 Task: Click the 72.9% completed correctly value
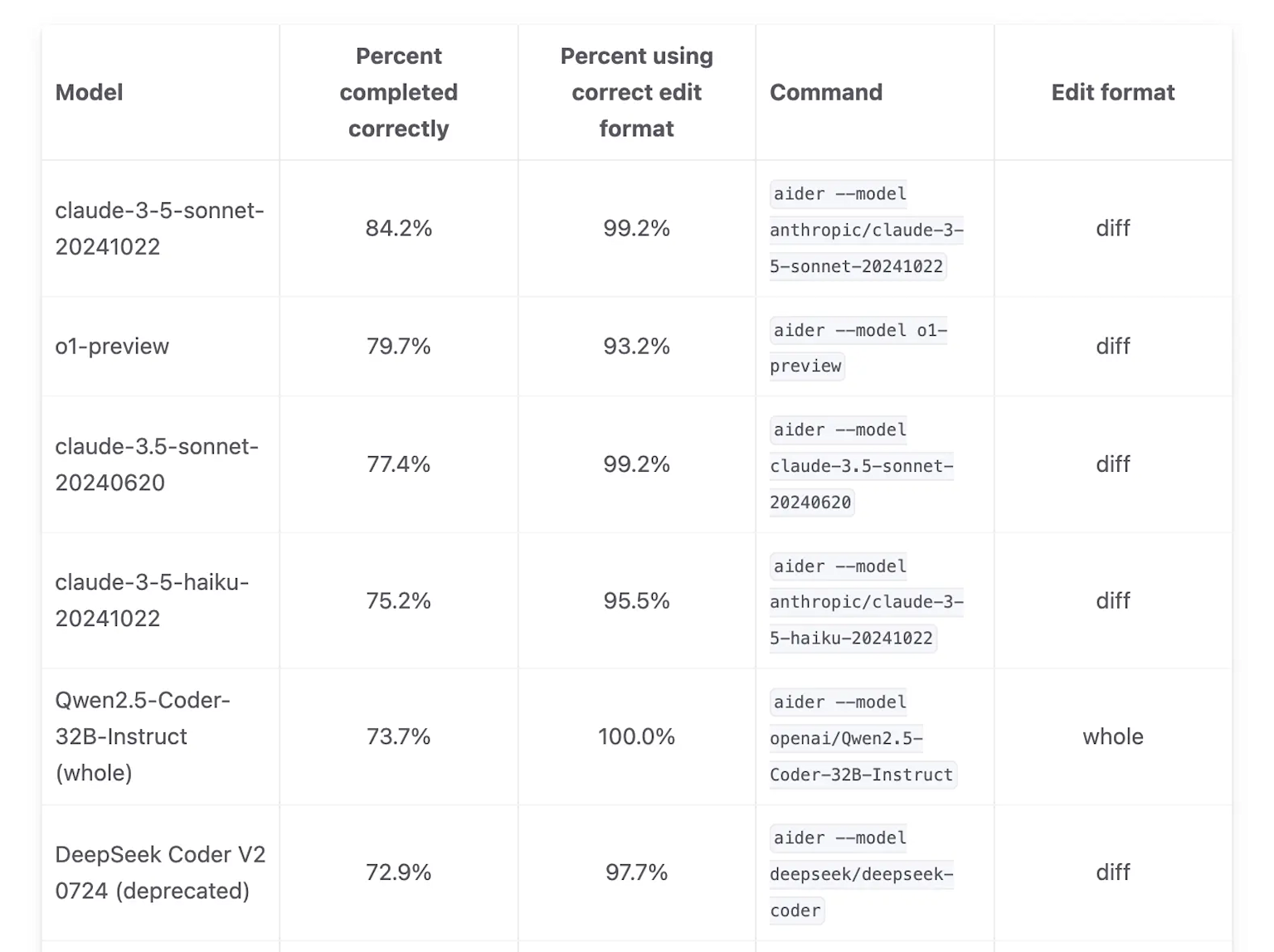[x=398, y=872]
